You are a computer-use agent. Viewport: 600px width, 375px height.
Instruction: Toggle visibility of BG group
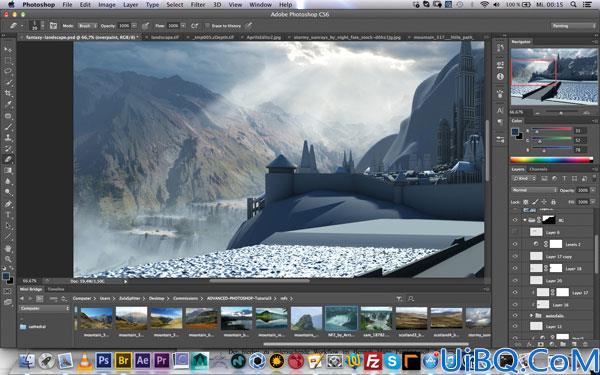[x=515, y=220]
